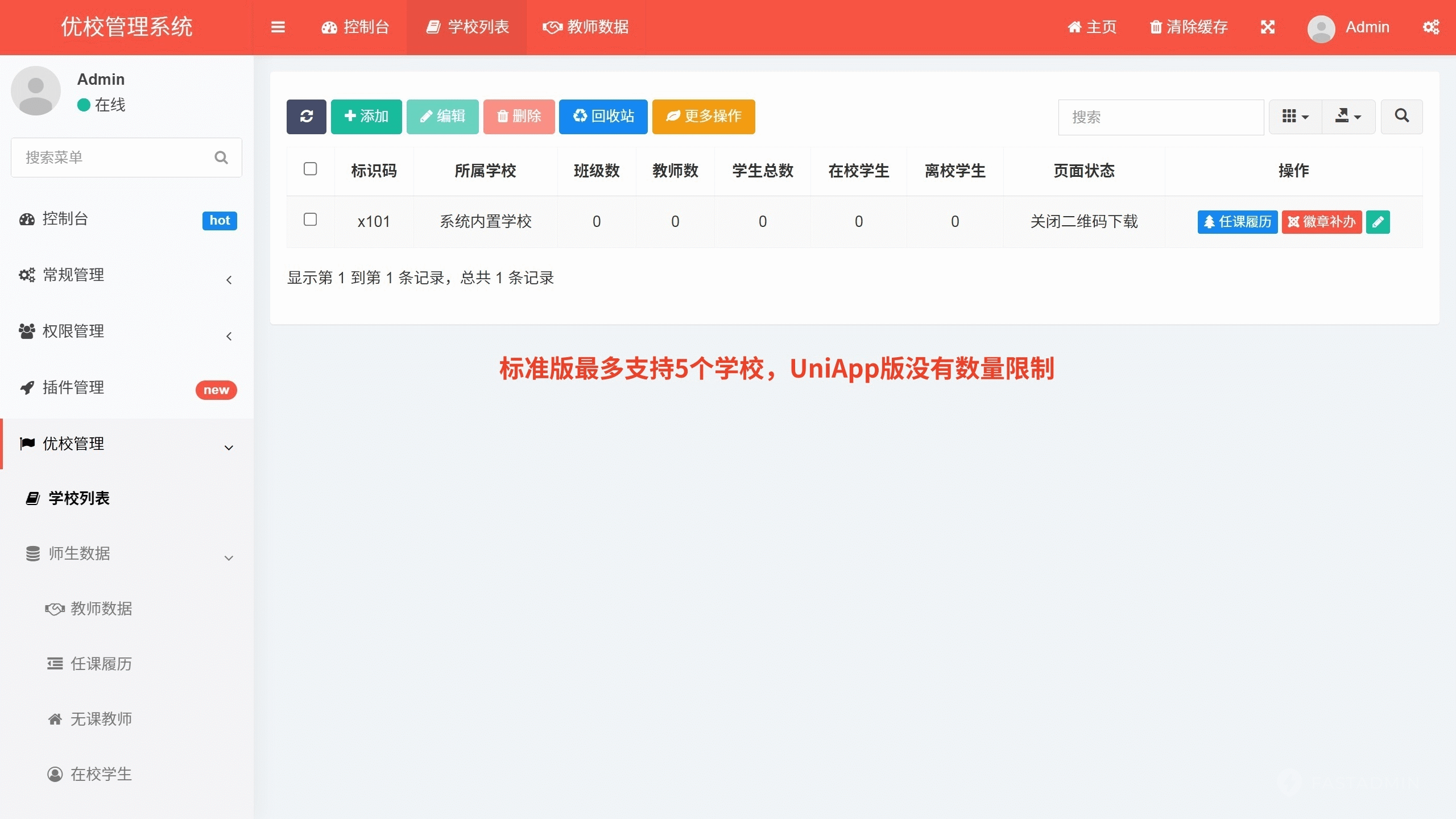
Task: Click the 页面状态 column header
Action: (x=1084, y=171)
